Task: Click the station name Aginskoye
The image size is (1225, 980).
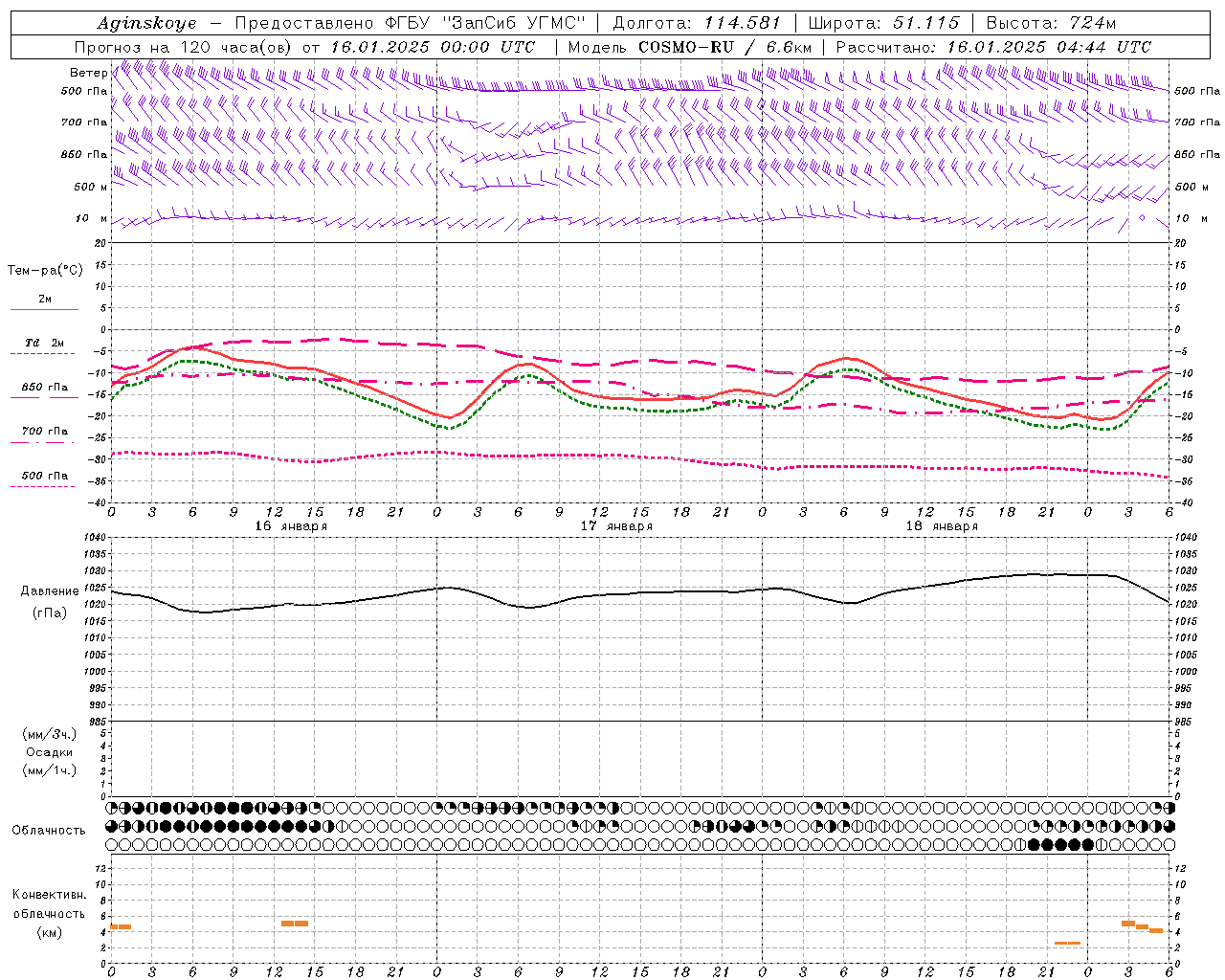Action: point(146,23)
